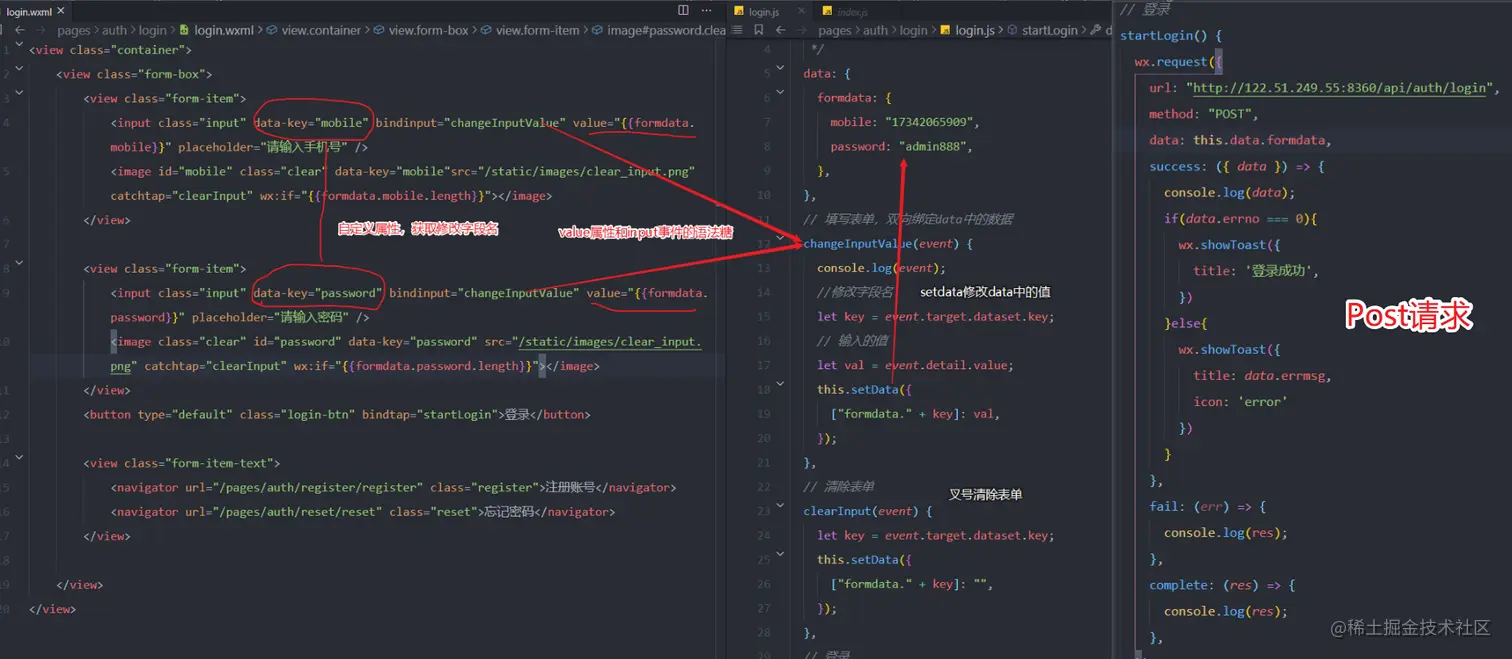
Task: Click the symbol icon before image#password.clear
Action: 597,30
